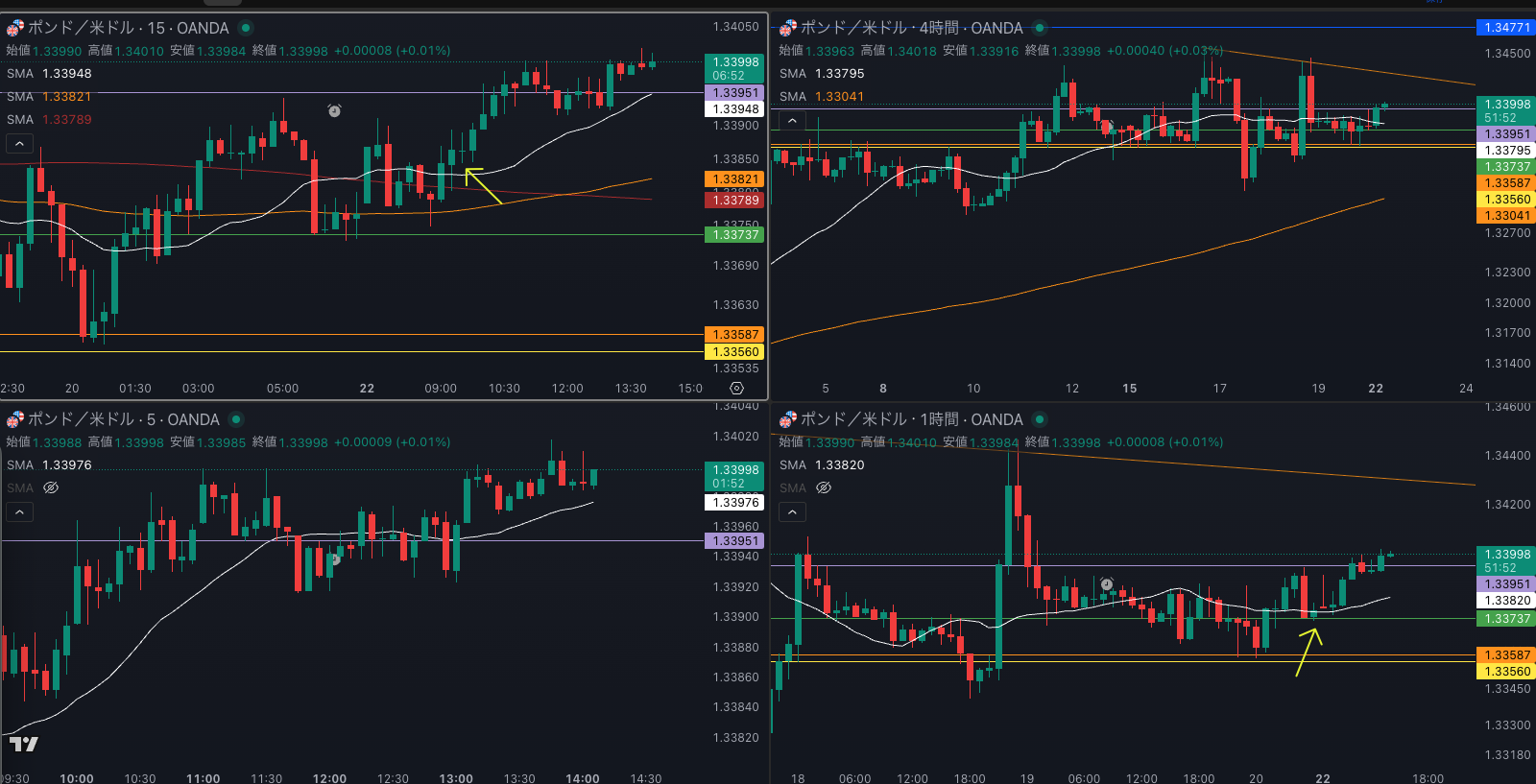Image resolution: width=1536 pixels, height=784 pixels.
Task: Click yellow 1.33560 price label on 15-minute chart
Action: [735, 352]
